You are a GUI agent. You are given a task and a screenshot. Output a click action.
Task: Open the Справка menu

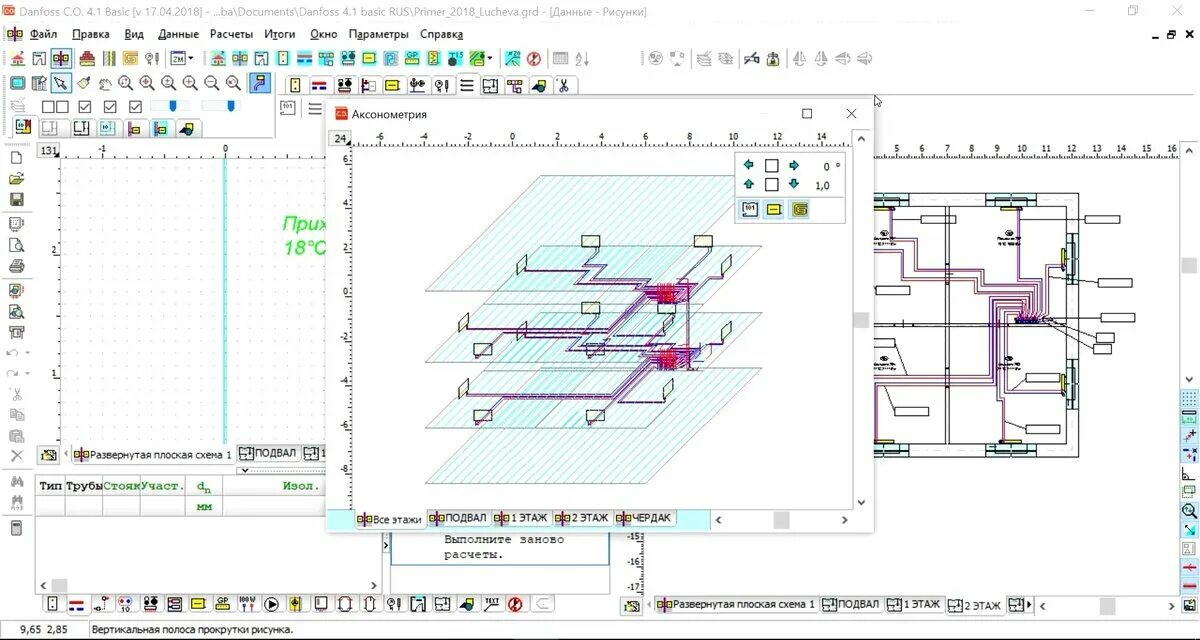(x=441, y=34)
